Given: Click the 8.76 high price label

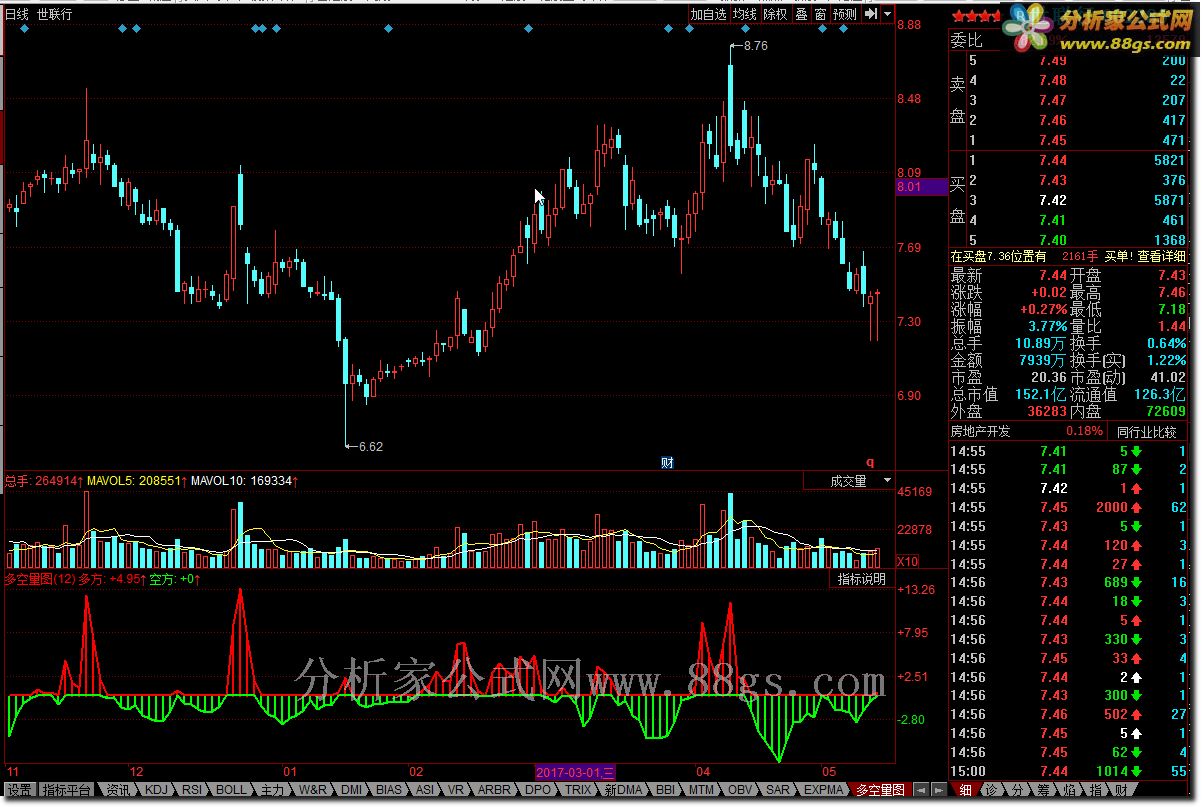Looking at the screenshot, I should pyautogui.click(x=755, y=45).
